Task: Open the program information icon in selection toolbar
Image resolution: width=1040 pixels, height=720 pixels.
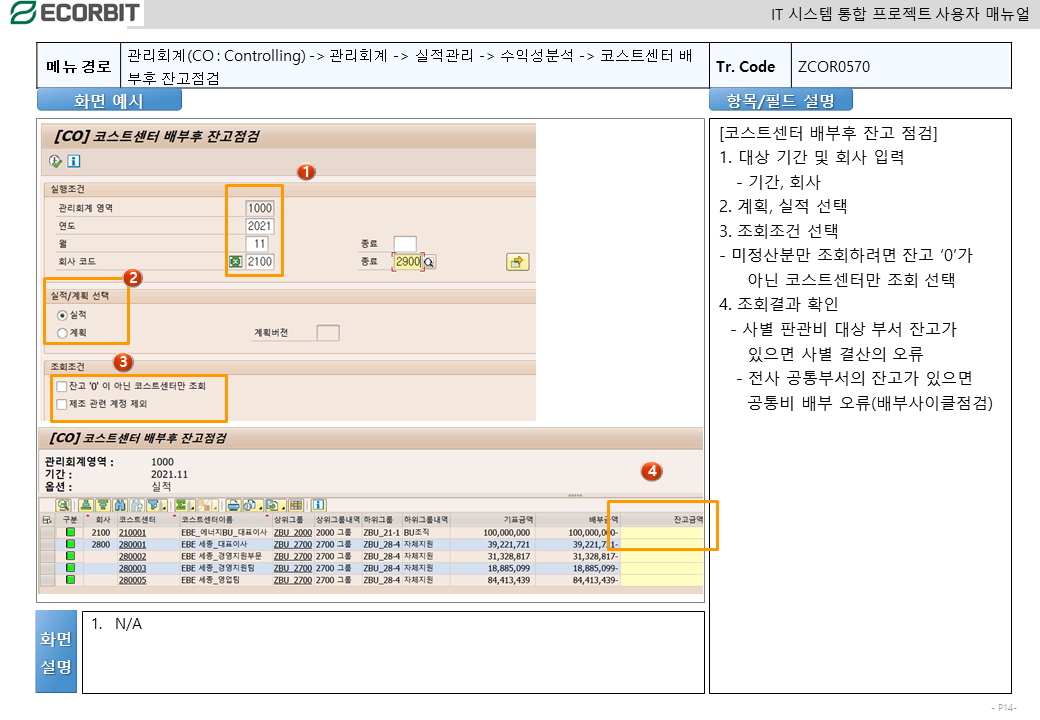Action: pyautogui.click(x=74, y=161)
